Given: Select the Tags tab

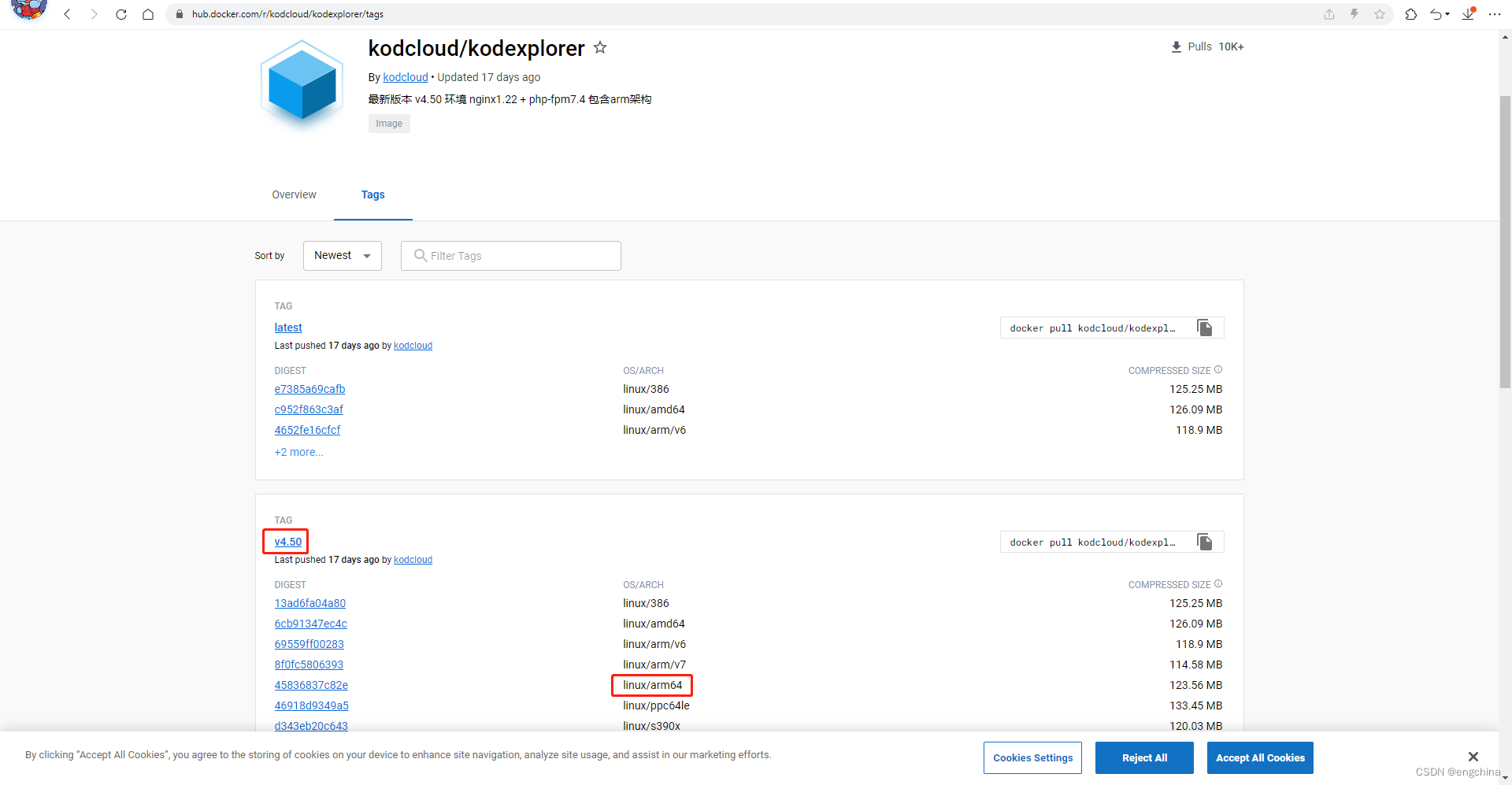Looking at the screenshot, I should pos(373,194).
